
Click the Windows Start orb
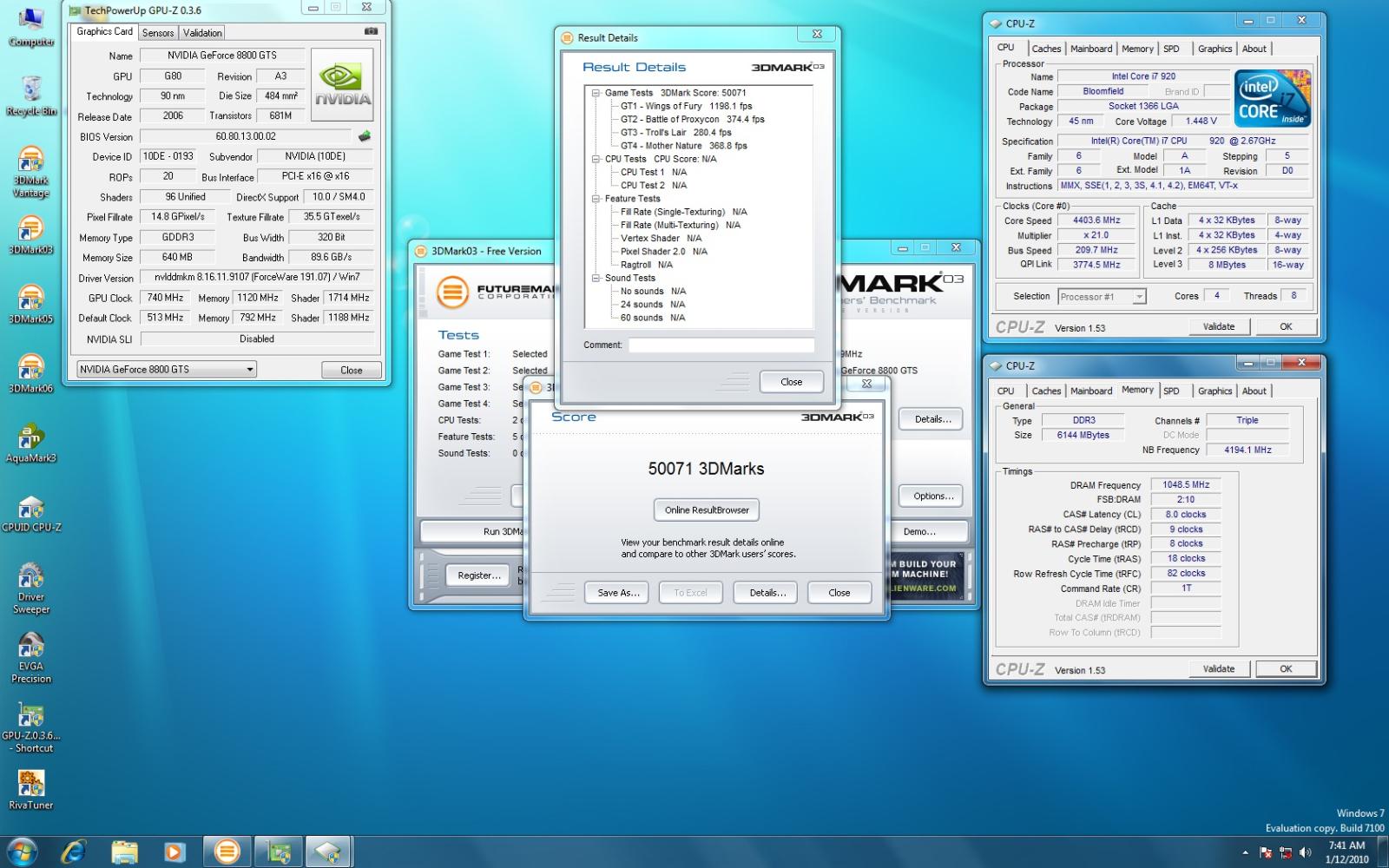coord(22,852)
